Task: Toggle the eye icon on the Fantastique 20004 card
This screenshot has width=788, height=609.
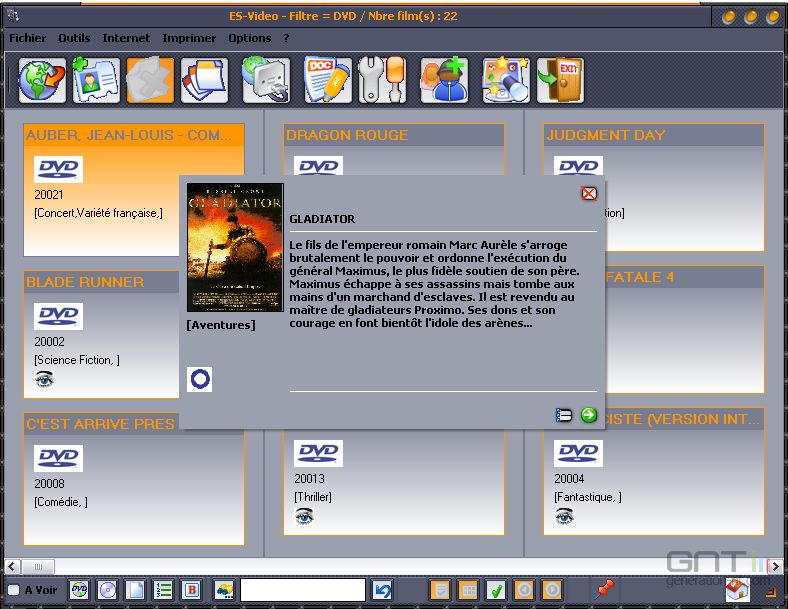Action: point(564,516)
